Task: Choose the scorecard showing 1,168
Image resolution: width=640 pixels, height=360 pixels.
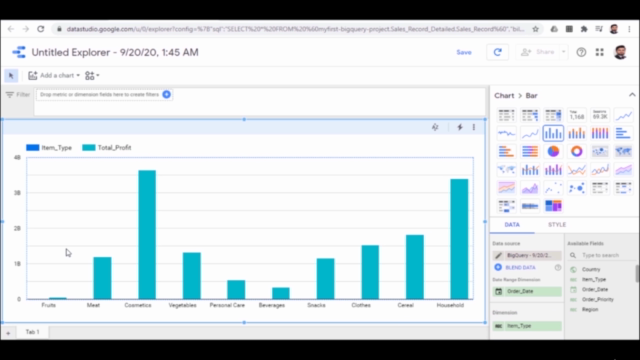Action: point(577,116)
